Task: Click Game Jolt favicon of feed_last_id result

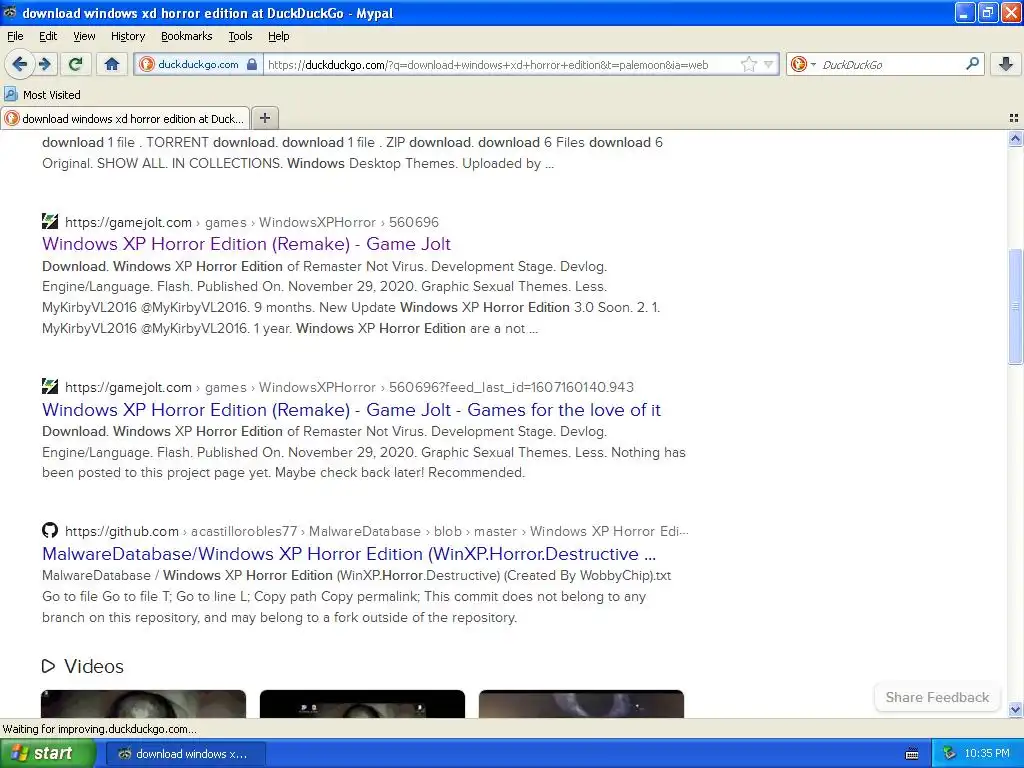Action: pyautogui.click(x=50, y=387)
